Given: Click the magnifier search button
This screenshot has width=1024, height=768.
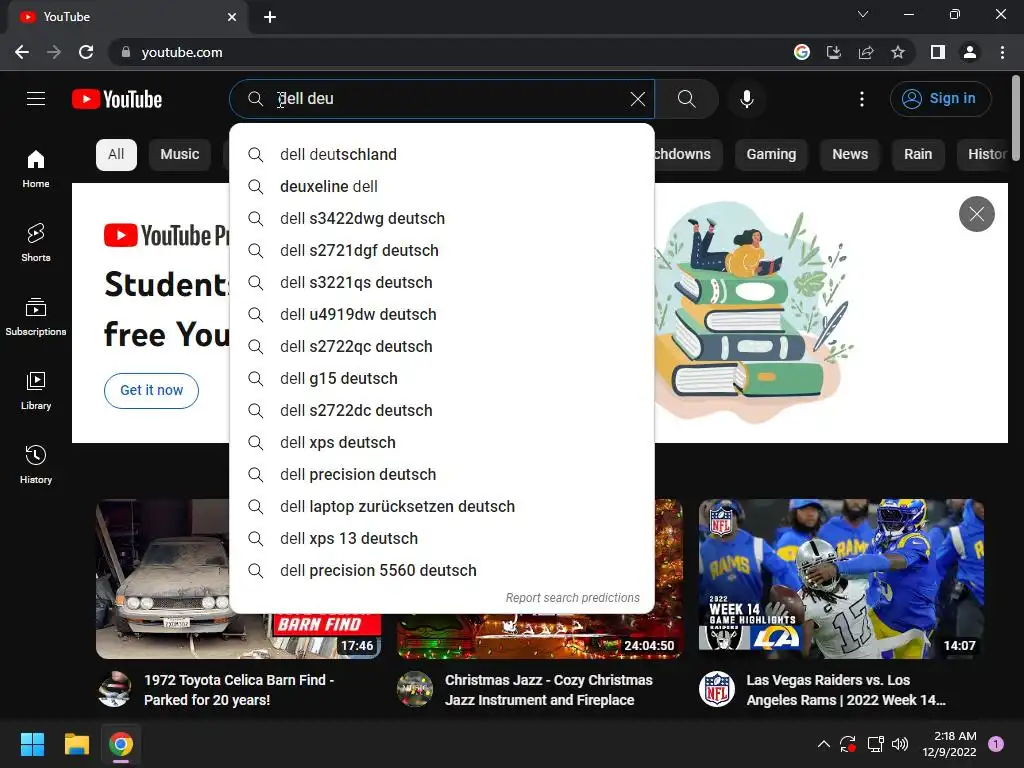Looking at the screenshot, I should (686, 99).
